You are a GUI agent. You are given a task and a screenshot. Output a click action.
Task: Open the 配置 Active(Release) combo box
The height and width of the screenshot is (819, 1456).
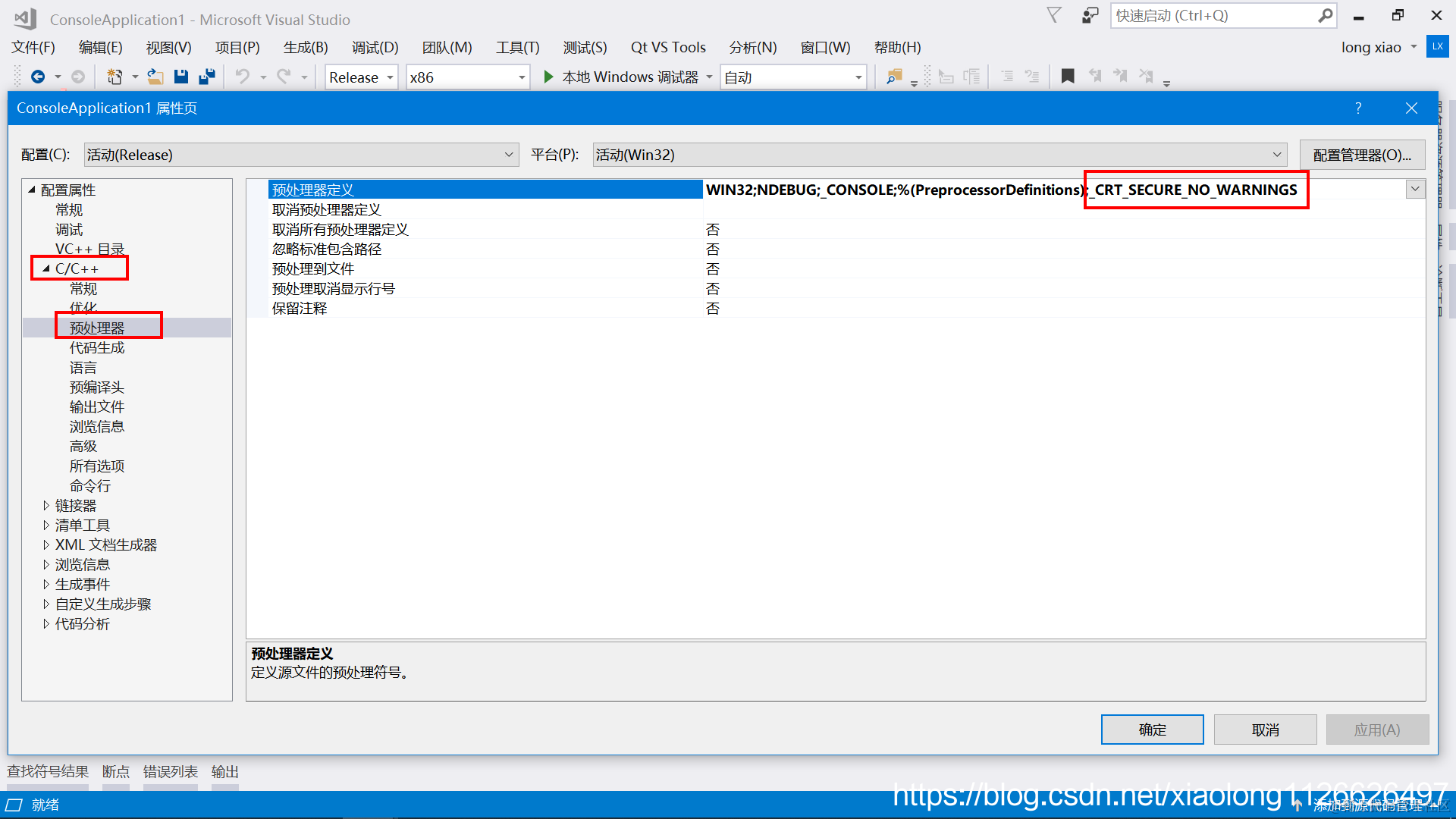click(x=301, y=155)
